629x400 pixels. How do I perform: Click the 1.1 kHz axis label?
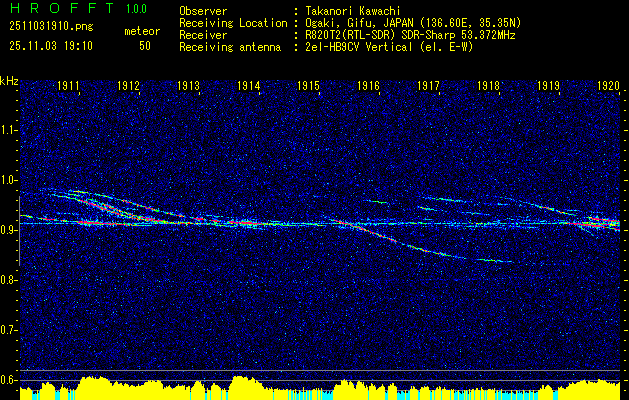click(9, 130)
